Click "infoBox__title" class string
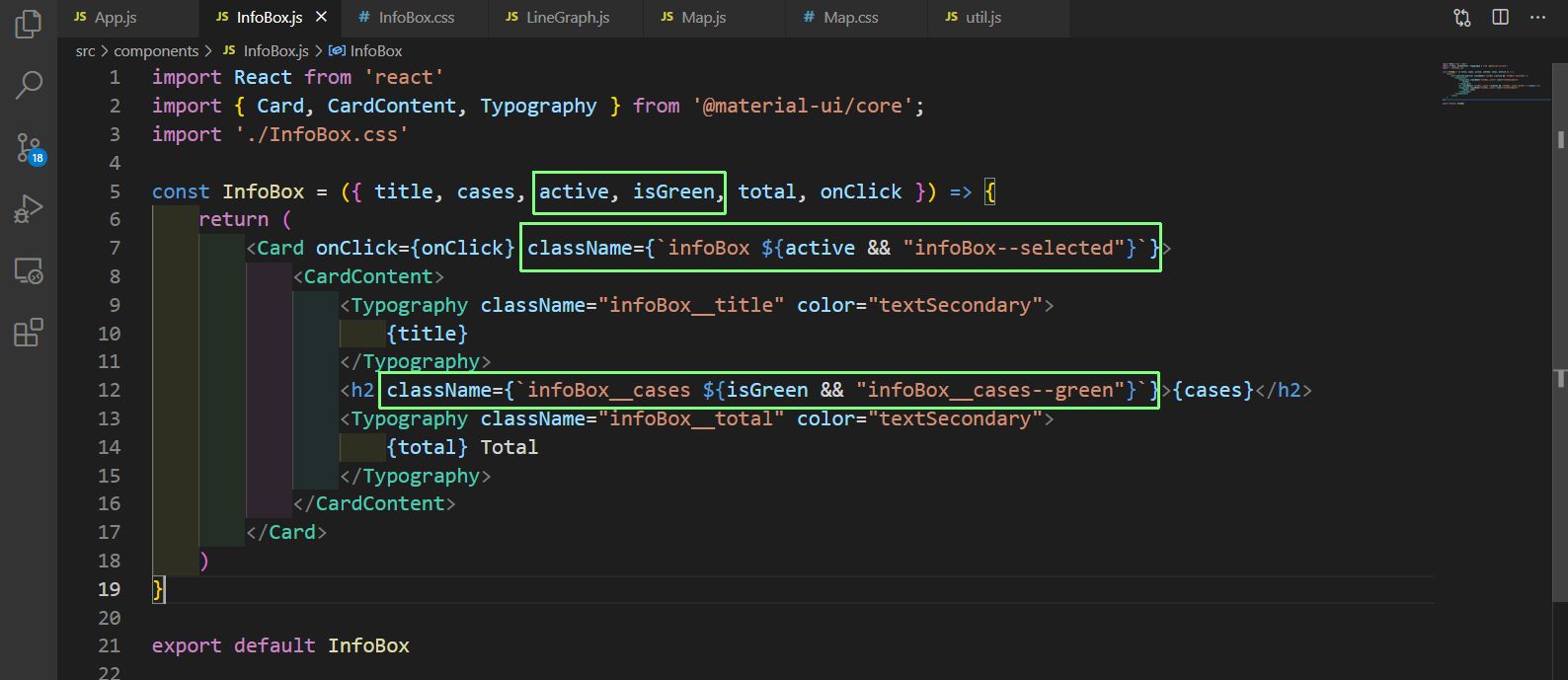1568x680 pixels. tap(691, 305)
